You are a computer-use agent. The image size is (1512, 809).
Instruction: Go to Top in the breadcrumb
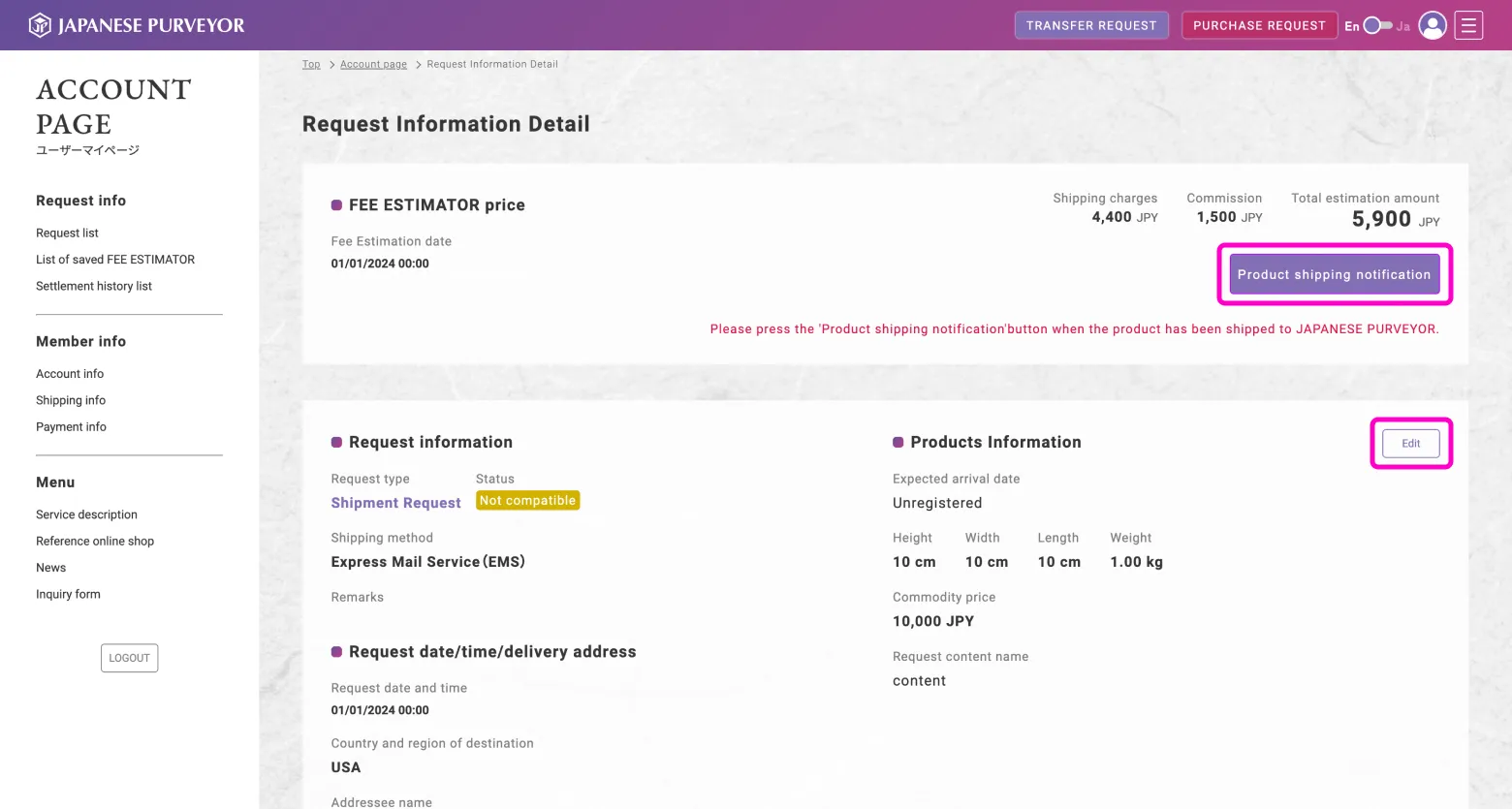pos(311,65)
